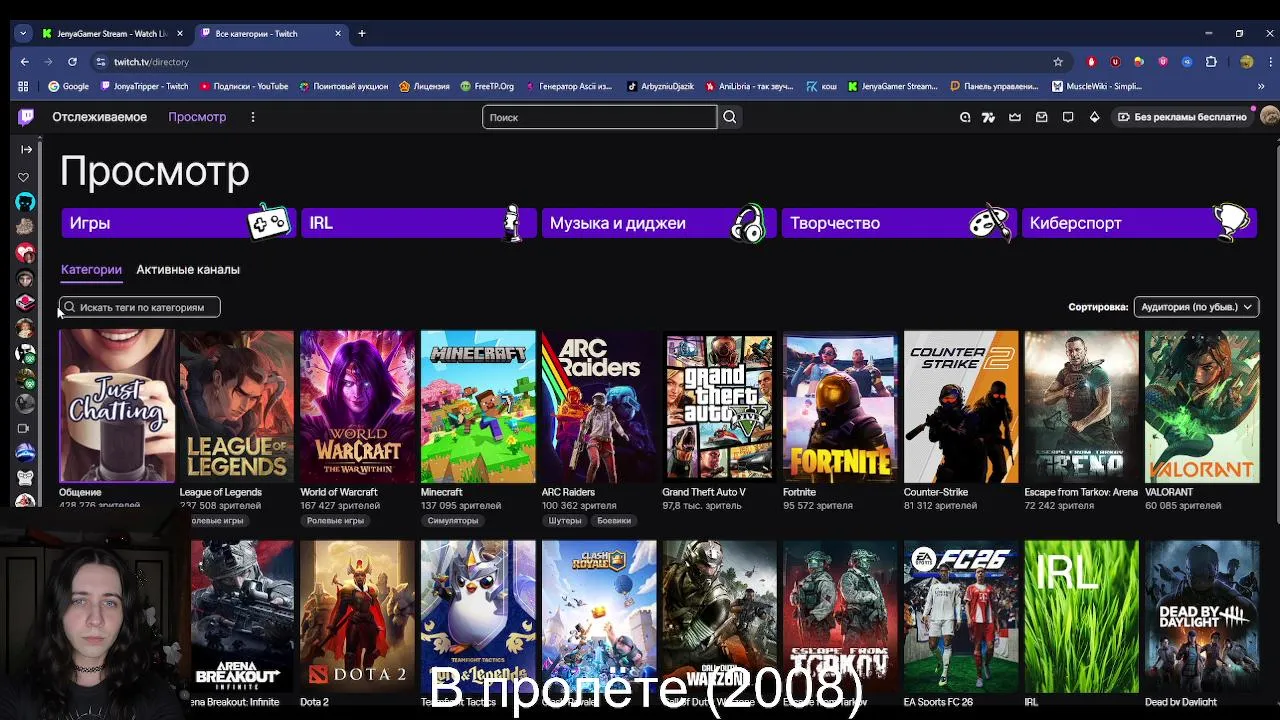Viewport: 1280px width, 720px height.
Task: Open Google bookmark
Action: click(69, 86)
